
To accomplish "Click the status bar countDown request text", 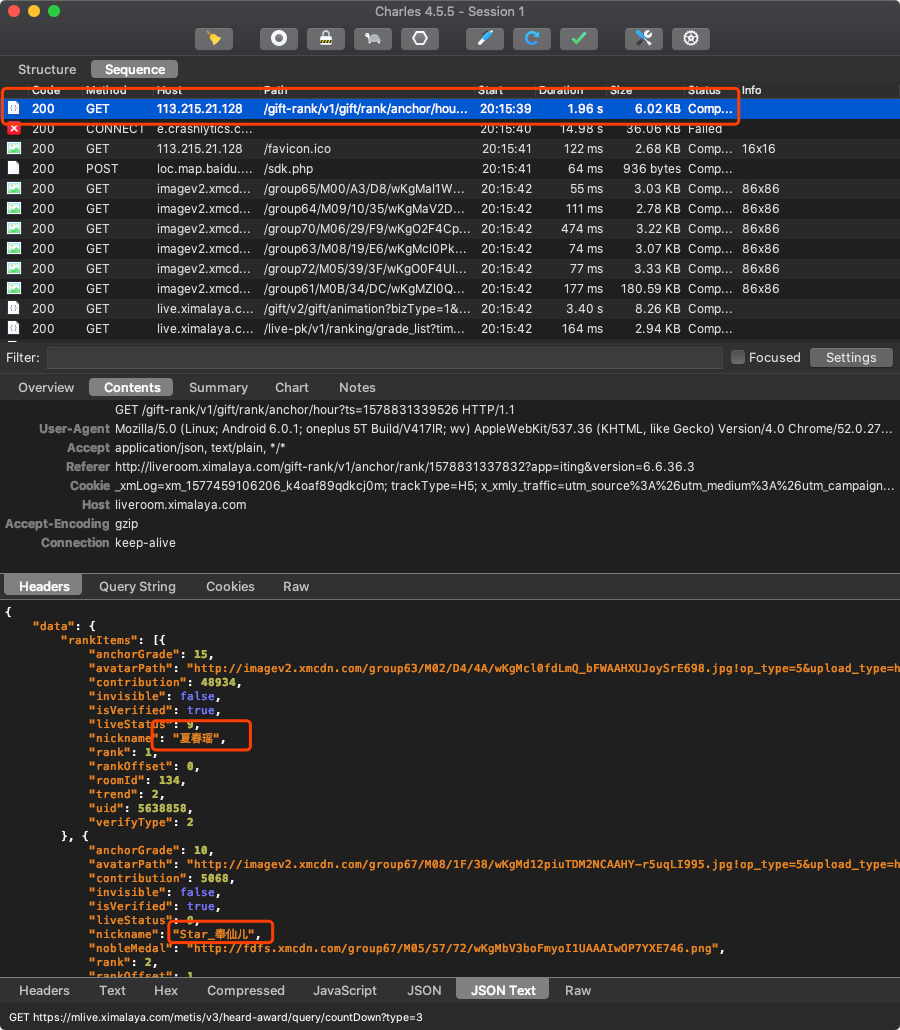I will pos(215,1017).
